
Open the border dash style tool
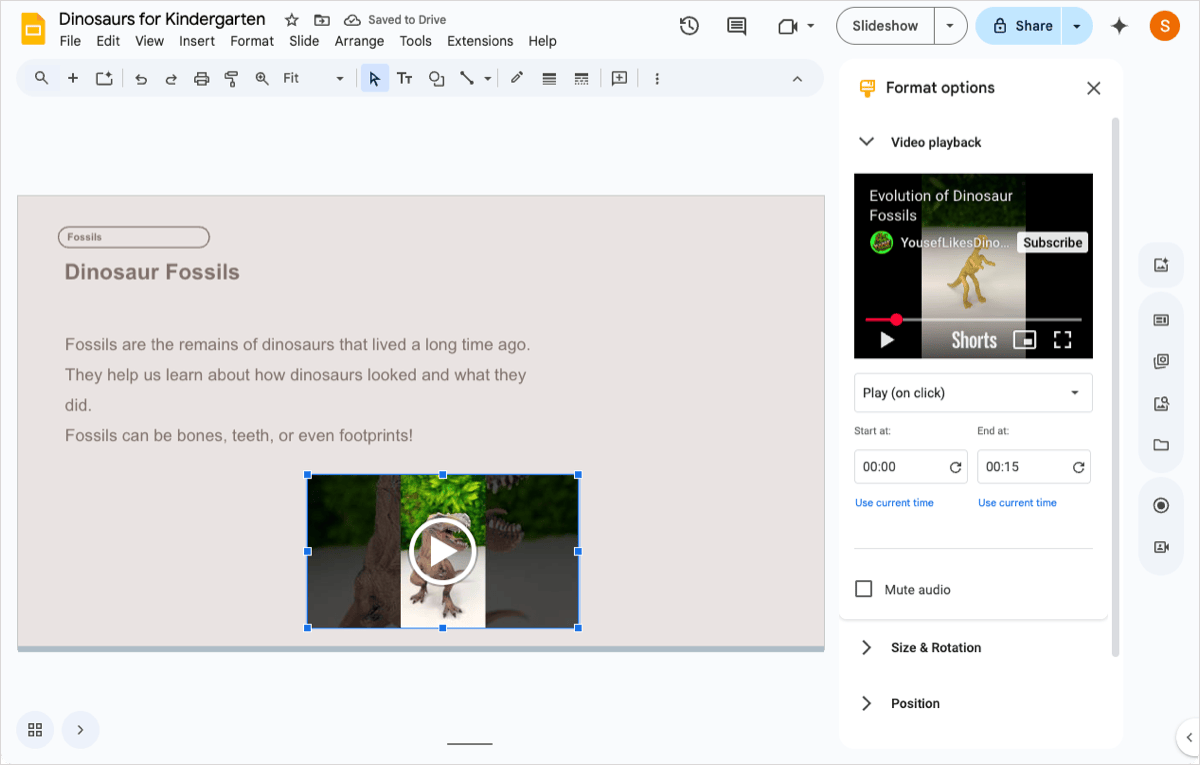pos(581,78)
